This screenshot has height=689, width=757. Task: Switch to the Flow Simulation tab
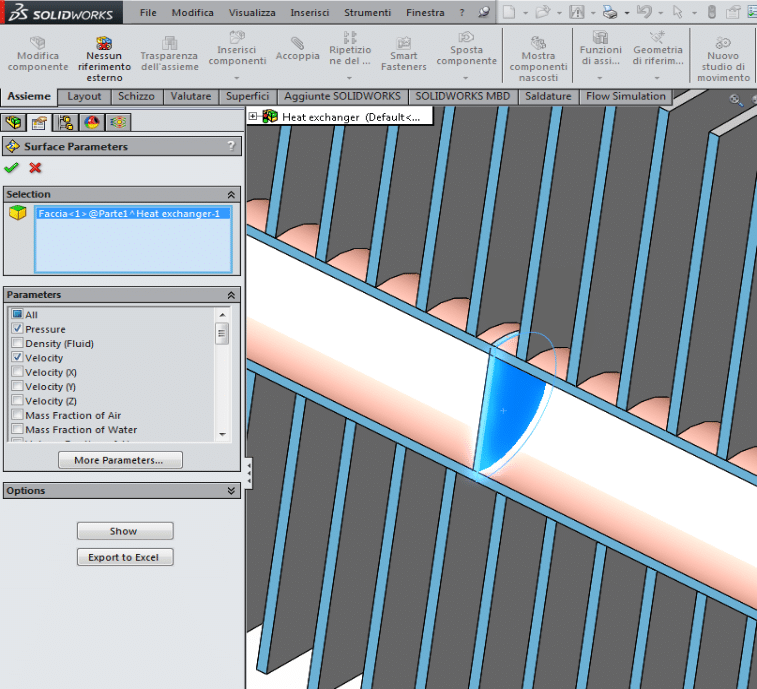625,96
